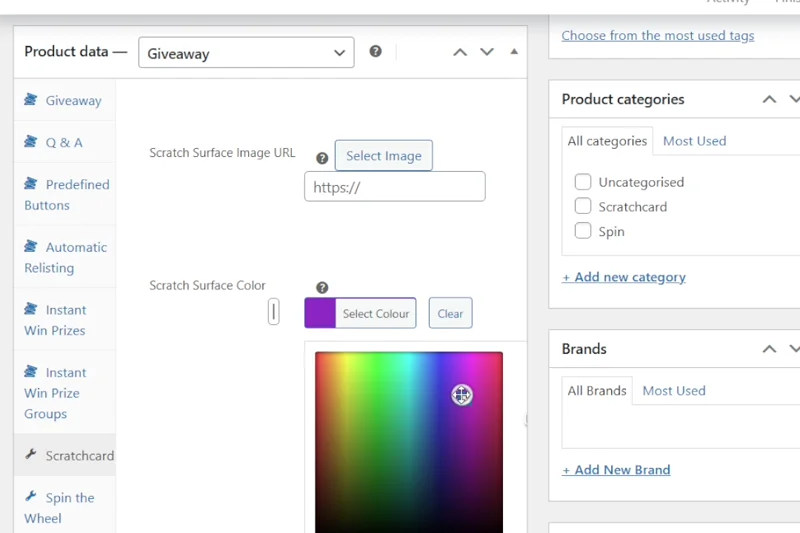
Task: Move Product data panel up arrow
Action: tap(460, 52)
